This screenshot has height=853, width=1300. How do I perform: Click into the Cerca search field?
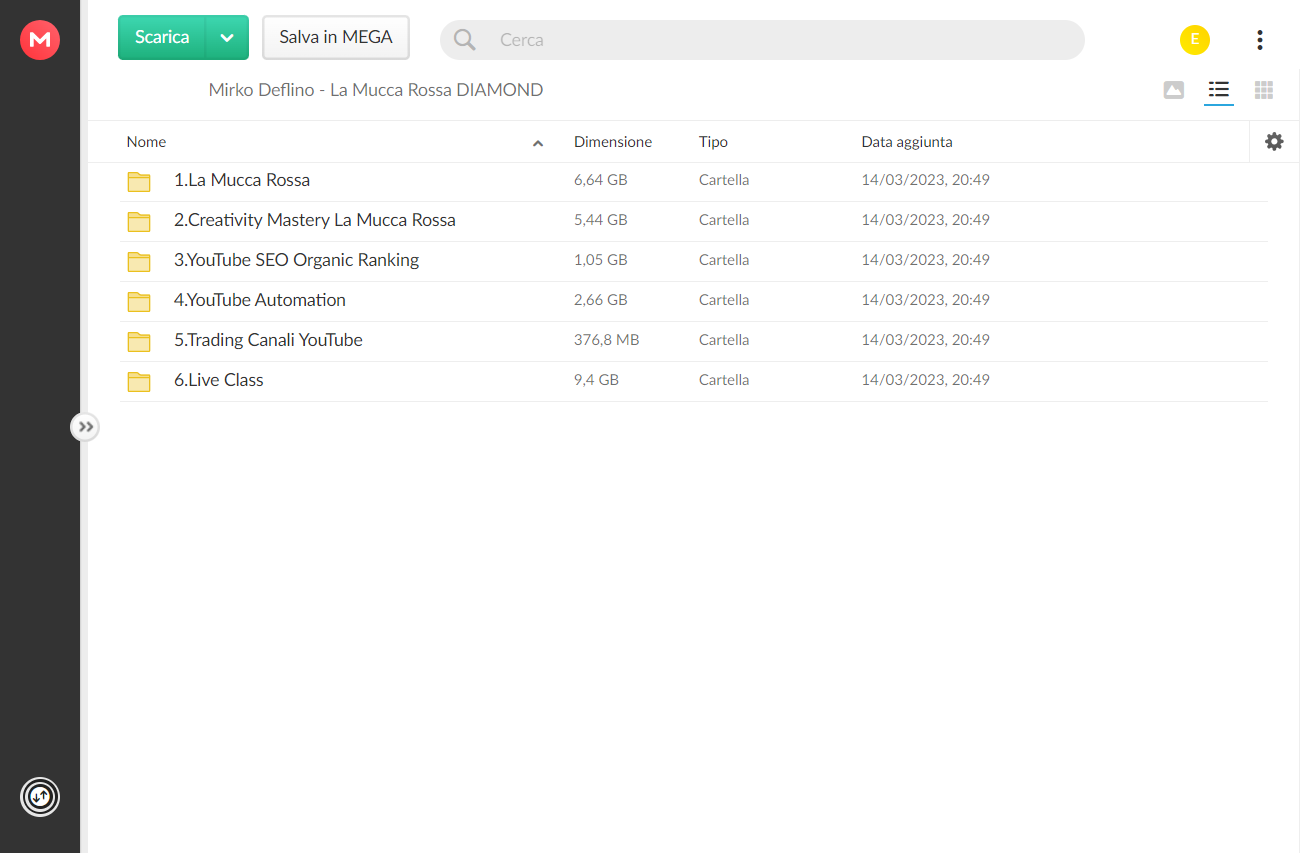click(762, 40)
